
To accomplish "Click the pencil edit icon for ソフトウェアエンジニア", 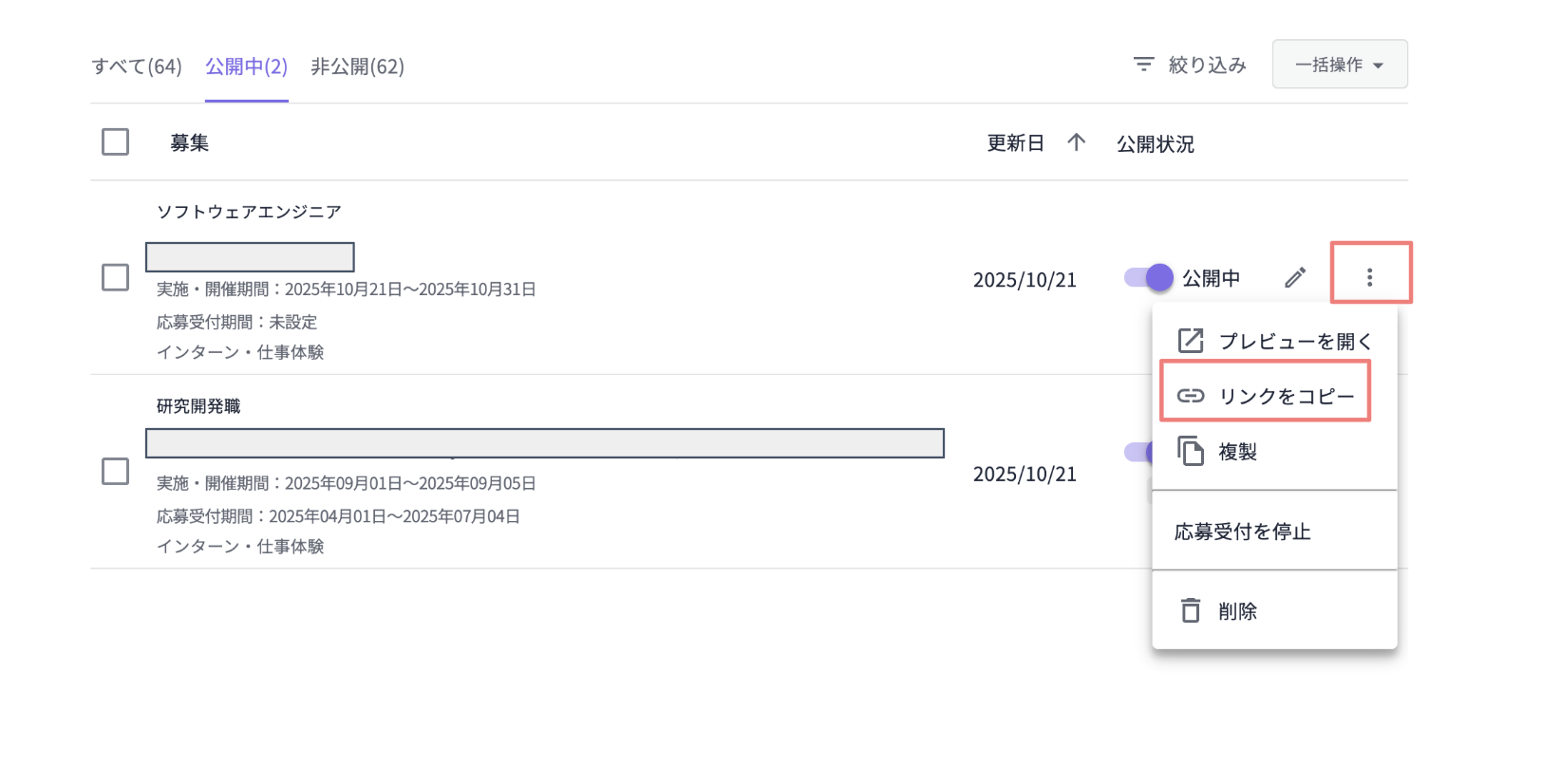I will [x=1295, y=277].
